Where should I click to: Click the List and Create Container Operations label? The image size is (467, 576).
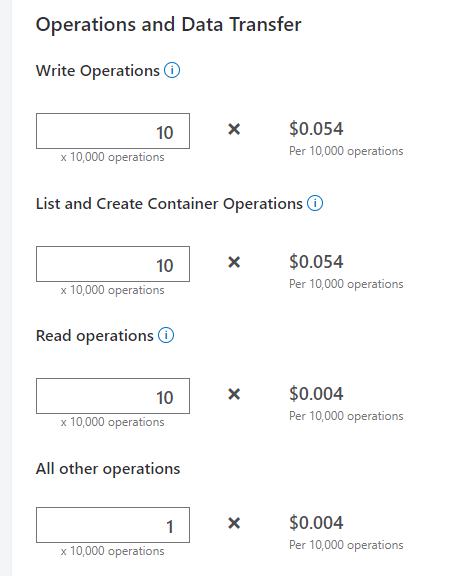169,204
